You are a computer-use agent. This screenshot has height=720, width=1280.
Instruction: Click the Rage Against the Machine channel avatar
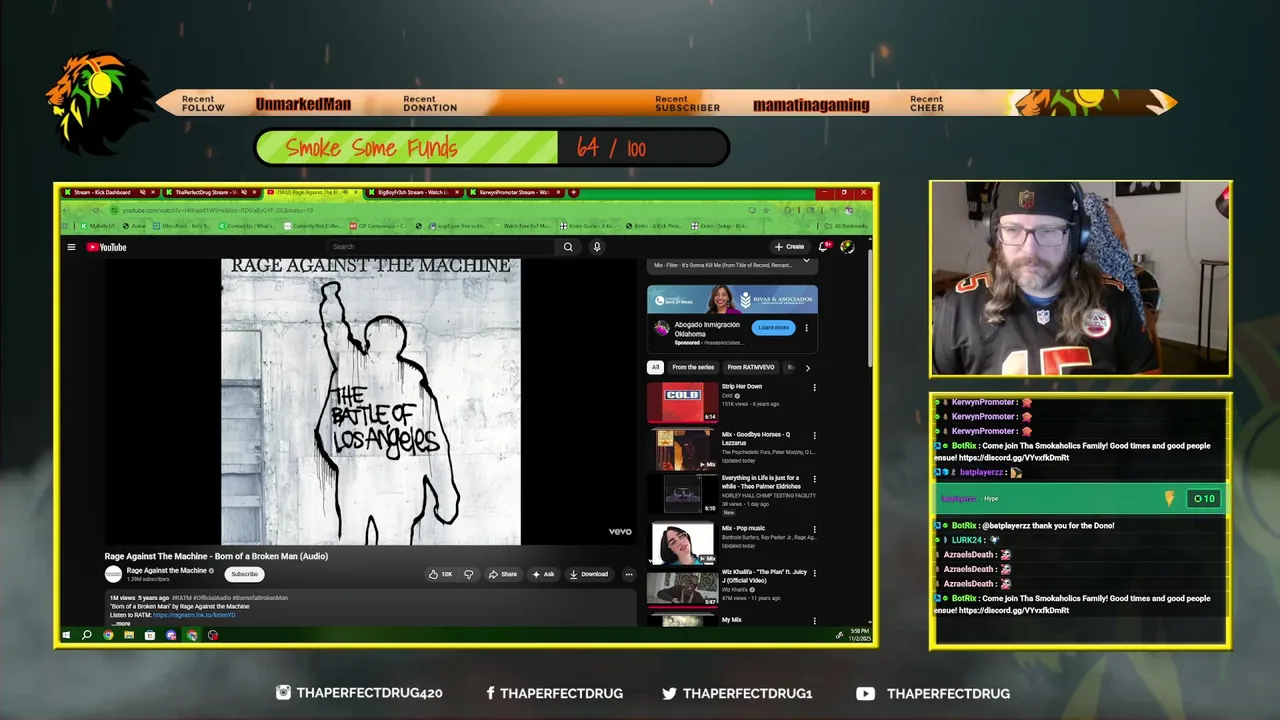[x=113, y=574]
